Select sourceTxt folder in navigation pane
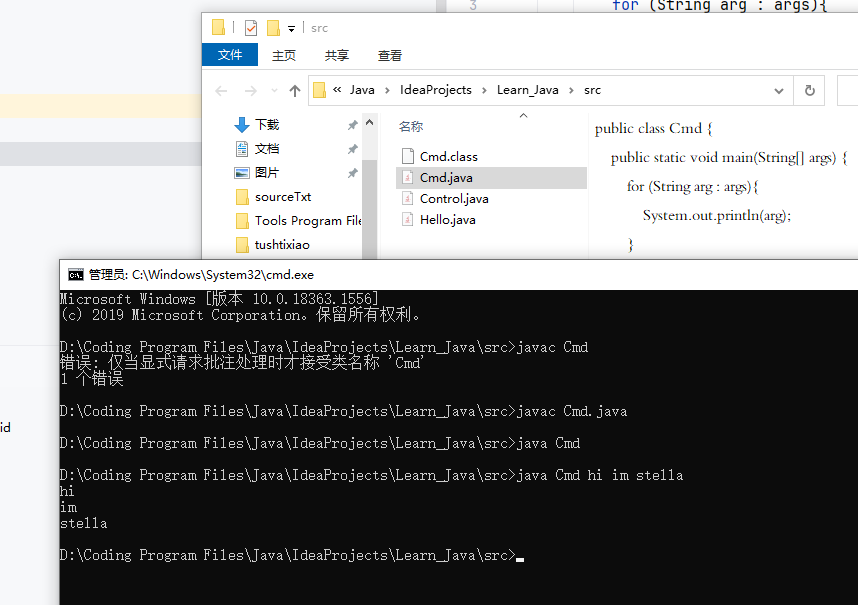 tap(283, 197)
